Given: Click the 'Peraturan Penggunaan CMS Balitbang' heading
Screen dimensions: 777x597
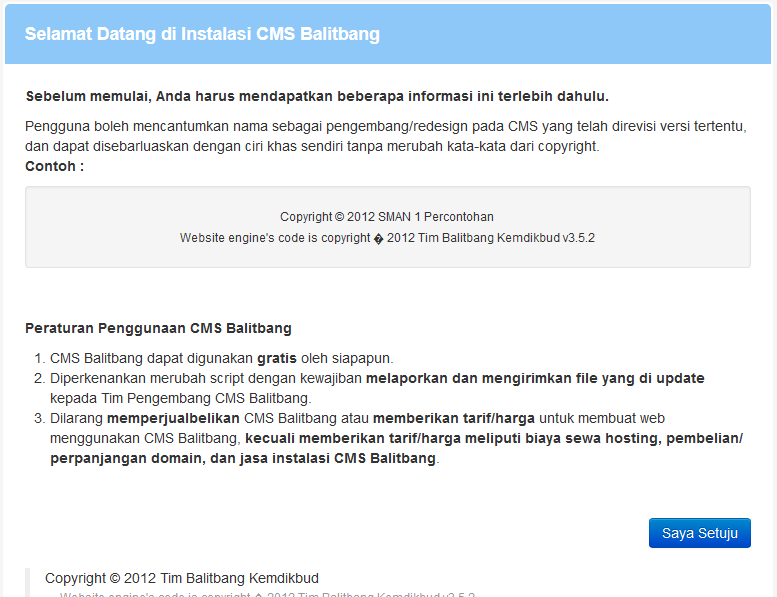Looking at the screenshot, I should pos(158,328).
